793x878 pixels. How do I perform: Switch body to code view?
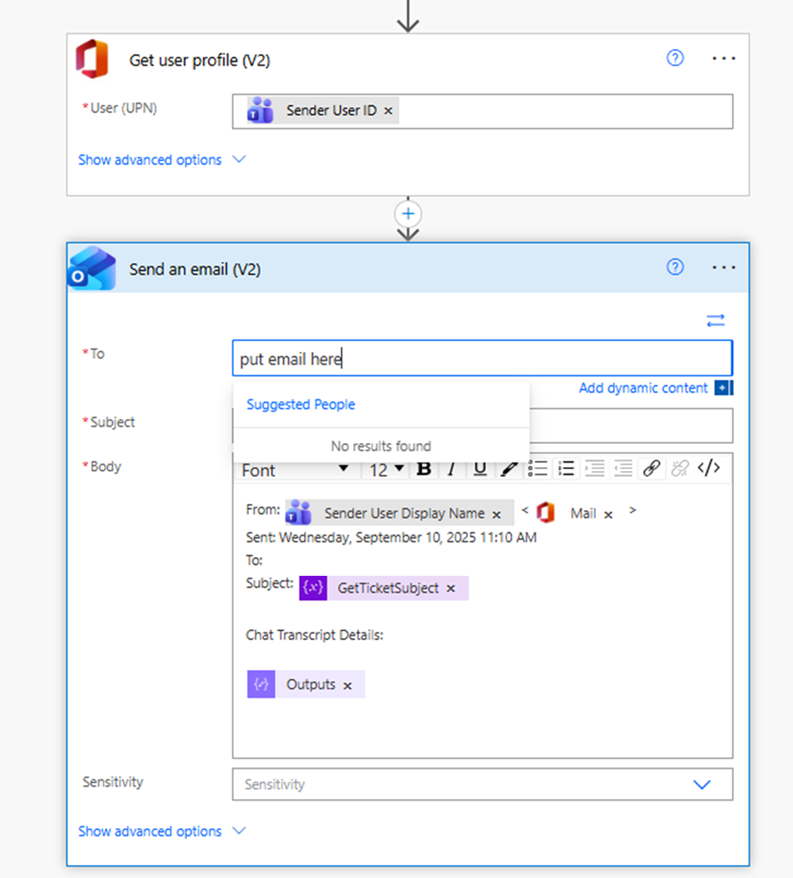point(709,468)
